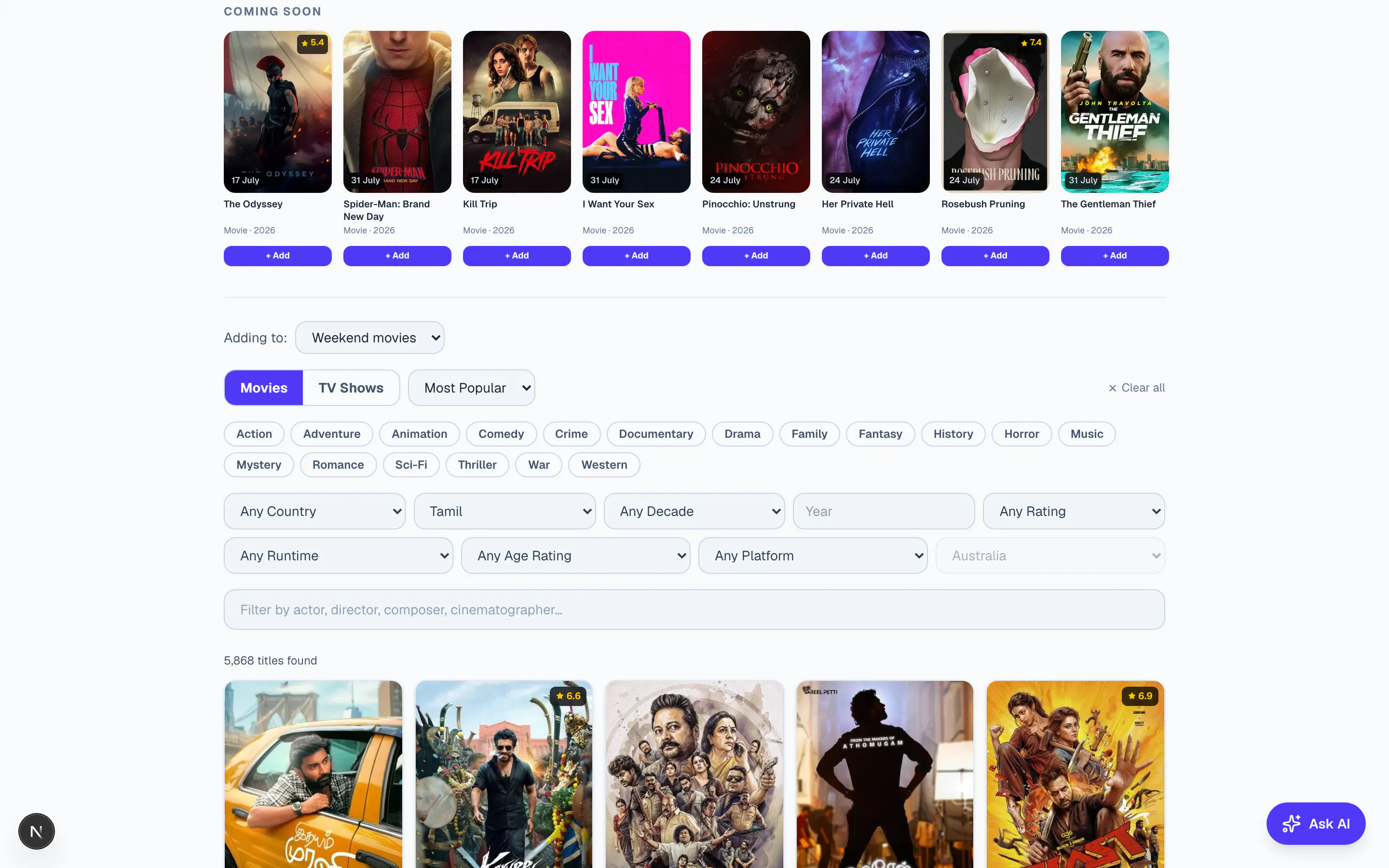Toggle the Adventure genre filter
The width and height of the screenshot is (1389, 868).
(x=332, y=434)
